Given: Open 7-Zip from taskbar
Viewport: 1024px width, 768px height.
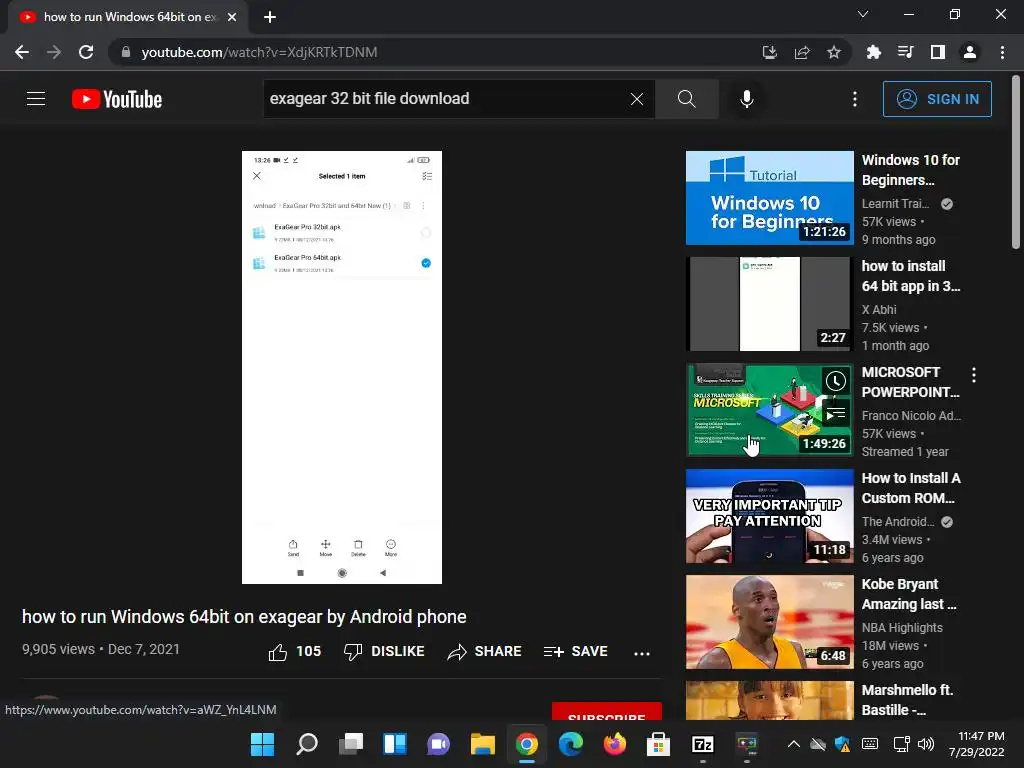Looking at the screenshot, I should pyautogui.click(x=703, y=744).
